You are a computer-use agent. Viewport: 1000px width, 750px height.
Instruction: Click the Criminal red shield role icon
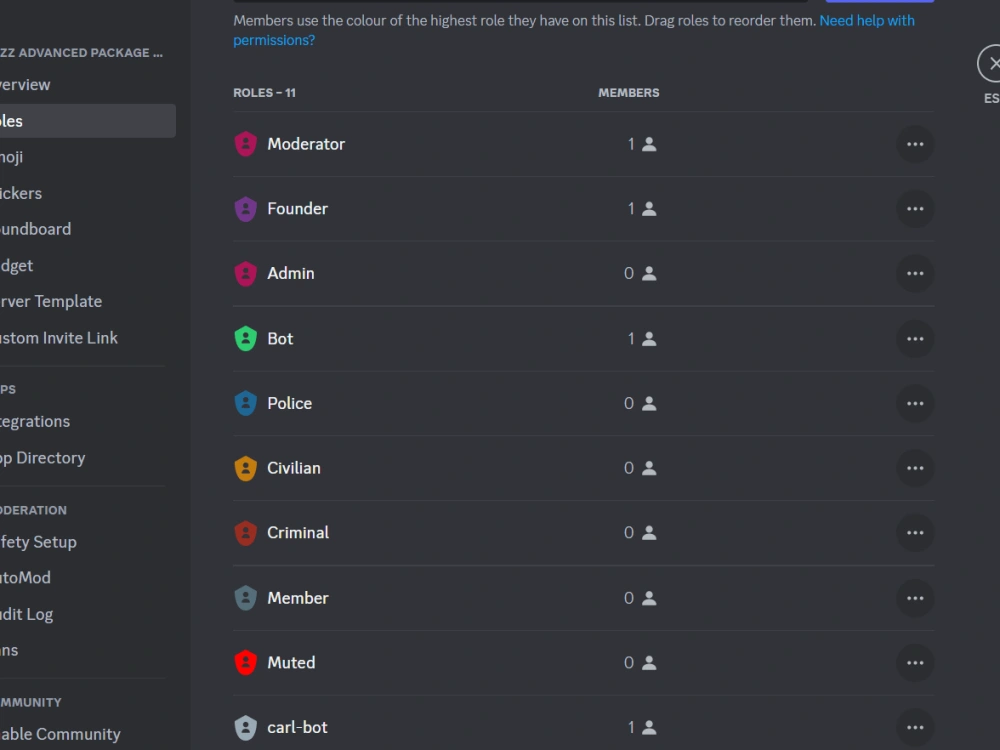tap(245, 533)
